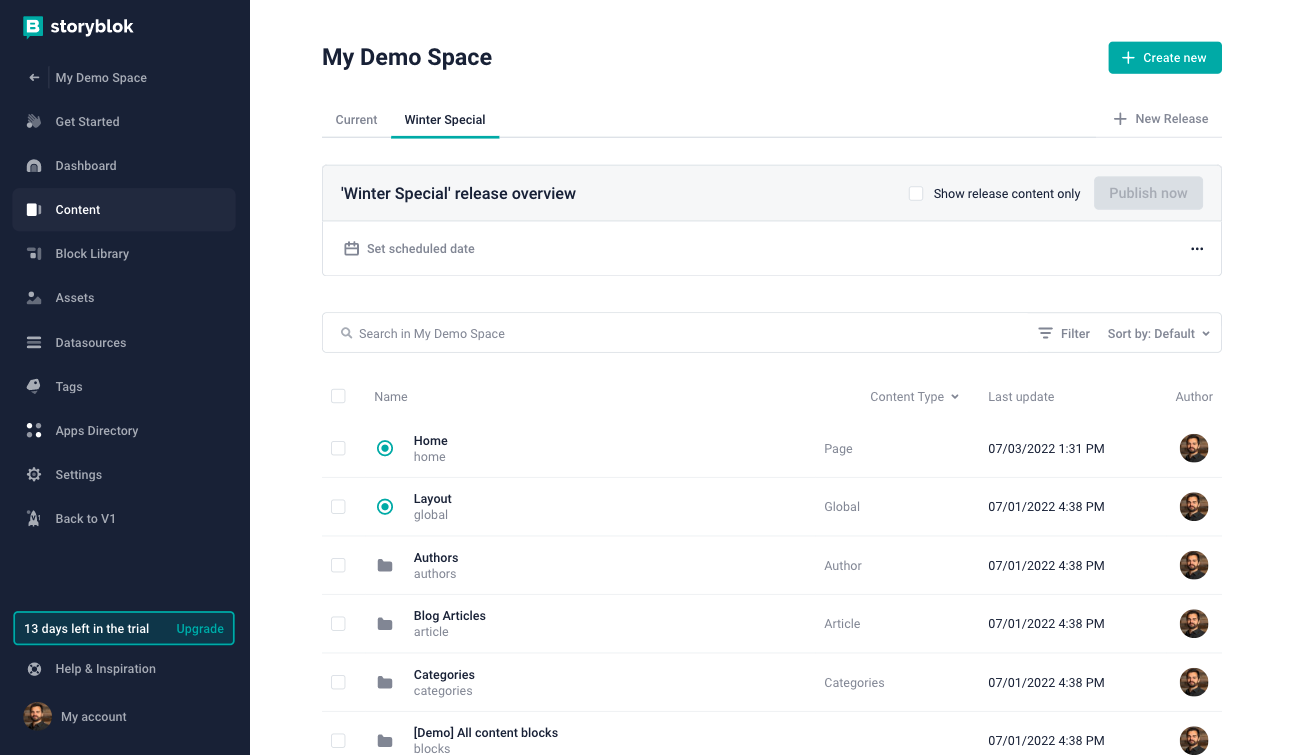The height and width of the screenshot is (755, 1292).
Task: Switch to the Current tab
Action: pos(356,119)
